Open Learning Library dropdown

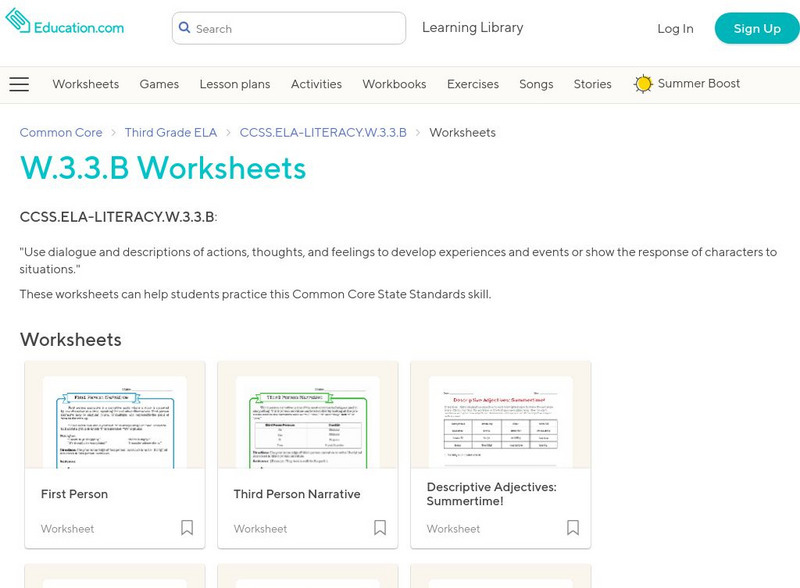pyautogui.click(x=472, y=28)
